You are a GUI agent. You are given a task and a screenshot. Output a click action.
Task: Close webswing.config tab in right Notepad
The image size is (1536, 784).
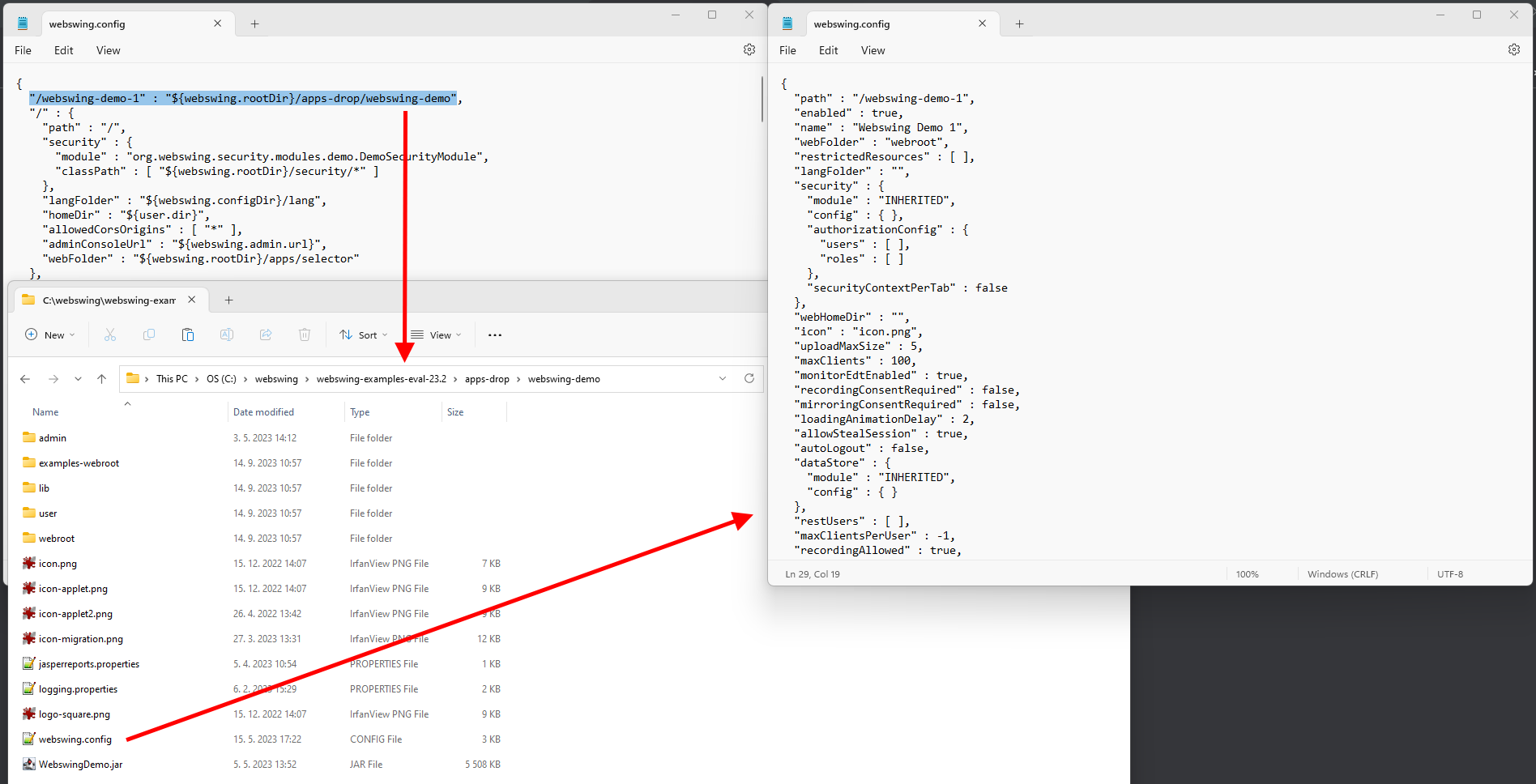(982, 23)
